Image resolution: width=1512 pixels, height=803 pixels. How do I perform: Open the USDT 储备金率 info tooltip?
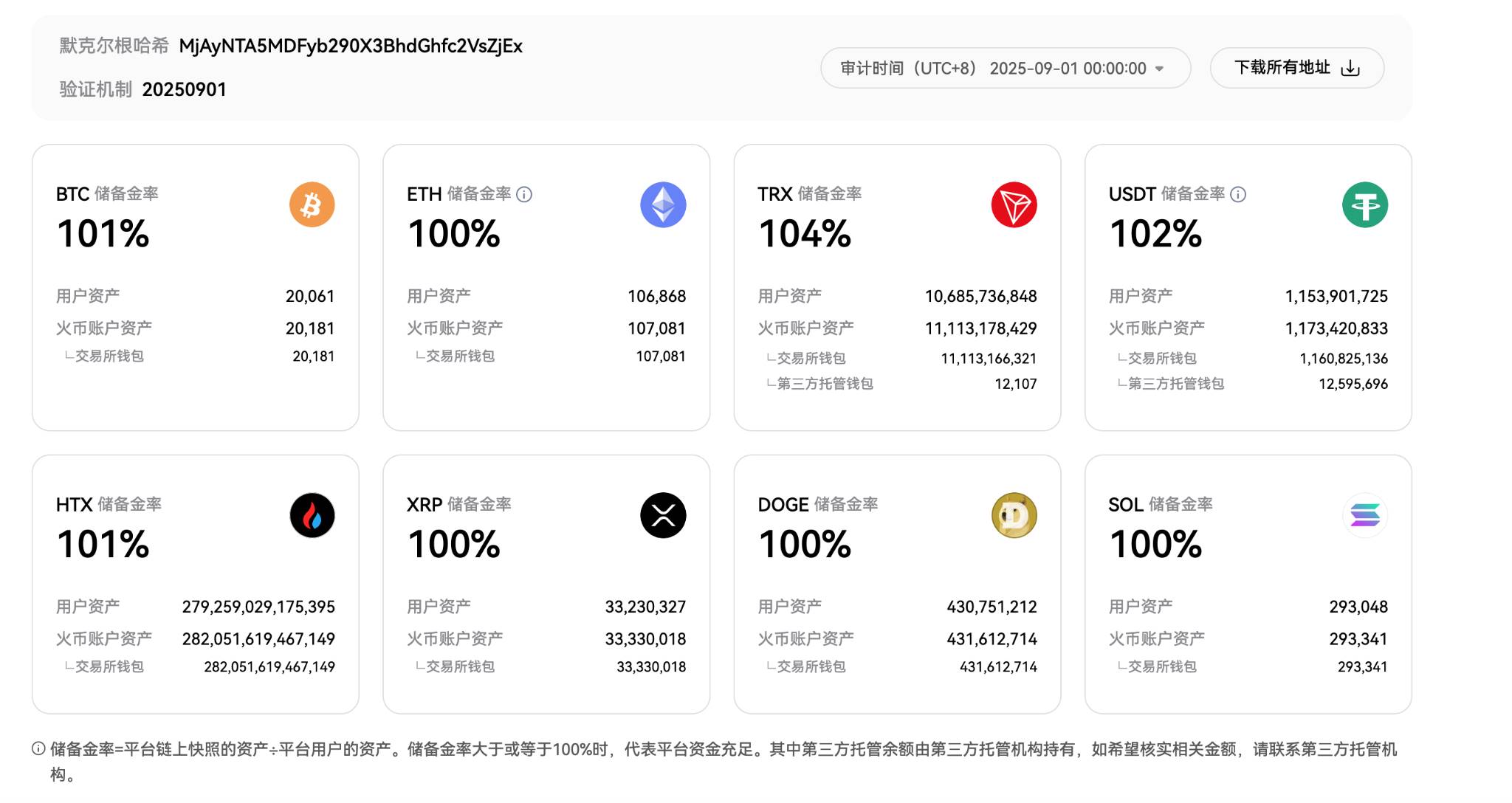click(x=1239, y=194)
